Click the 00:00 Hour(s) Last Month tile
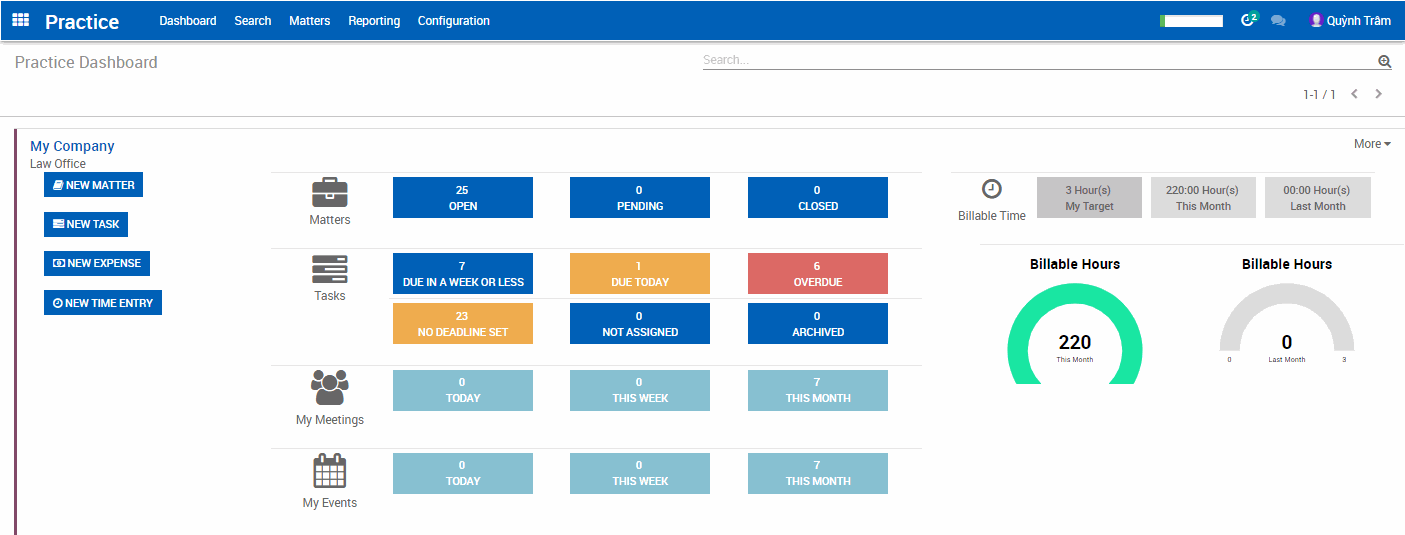 [x=1318, y=197]
